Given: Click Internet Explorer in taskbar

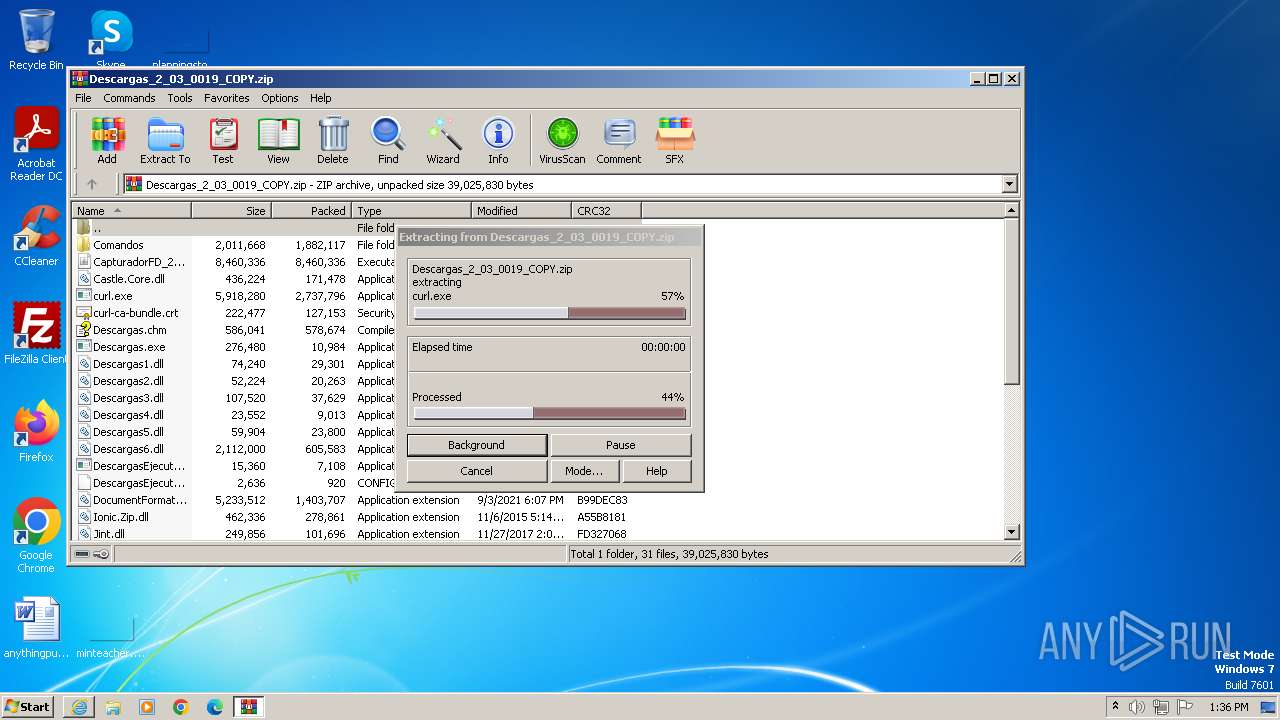Looking at the screenshot, I should 79,707.
